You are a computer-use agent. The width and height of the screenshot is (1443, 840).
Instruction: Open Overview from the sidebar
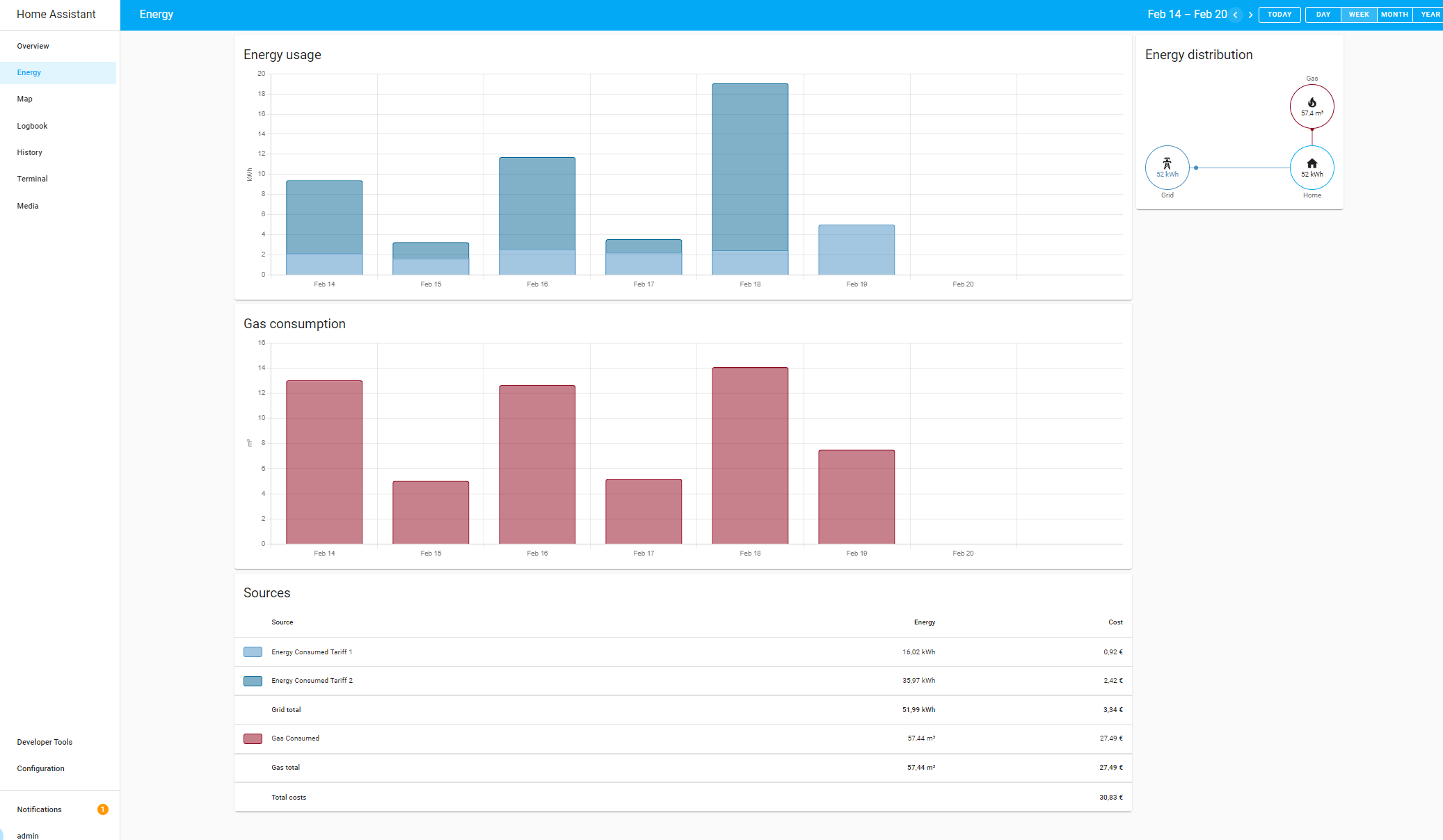(33, 46)
